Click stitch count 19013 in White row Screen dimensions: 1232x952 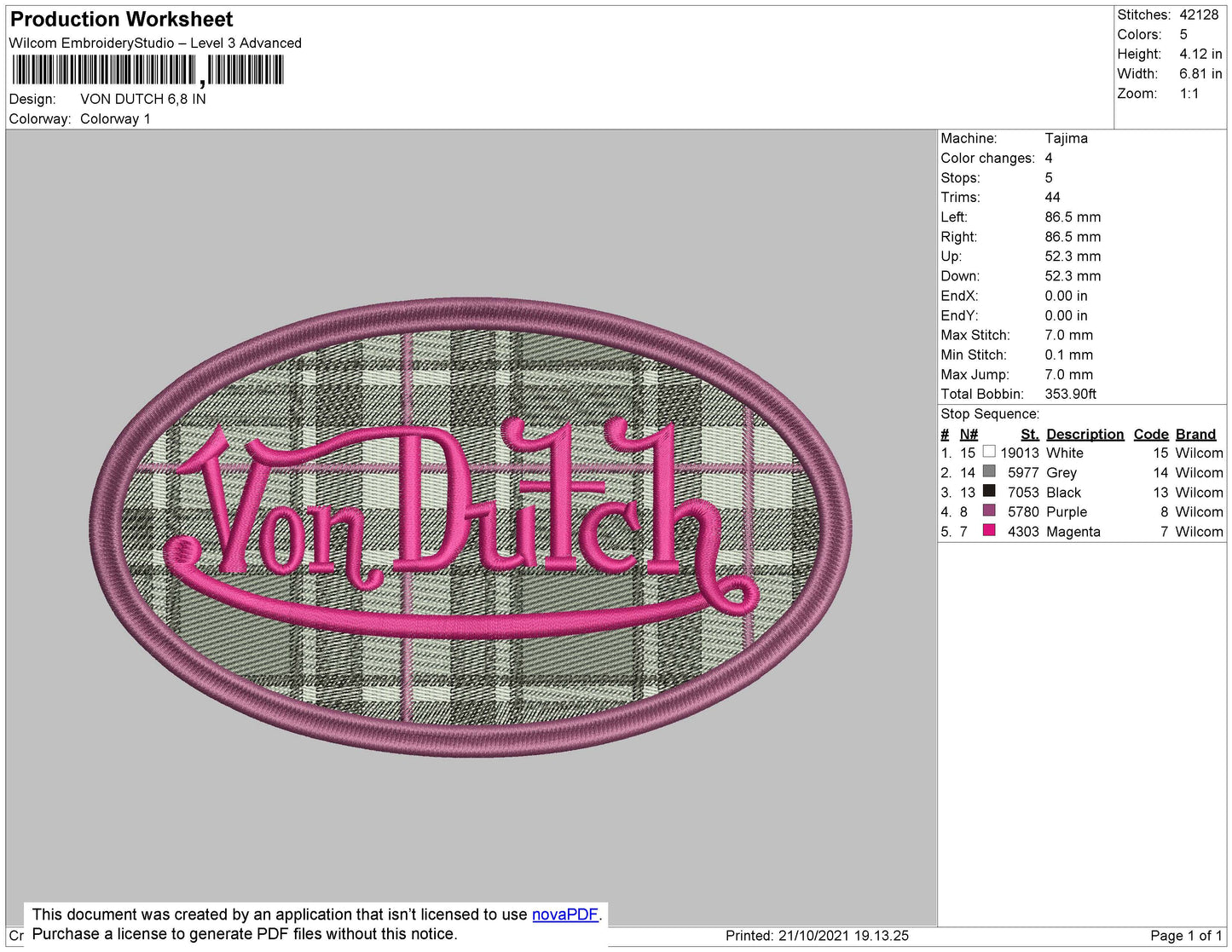1020,453
